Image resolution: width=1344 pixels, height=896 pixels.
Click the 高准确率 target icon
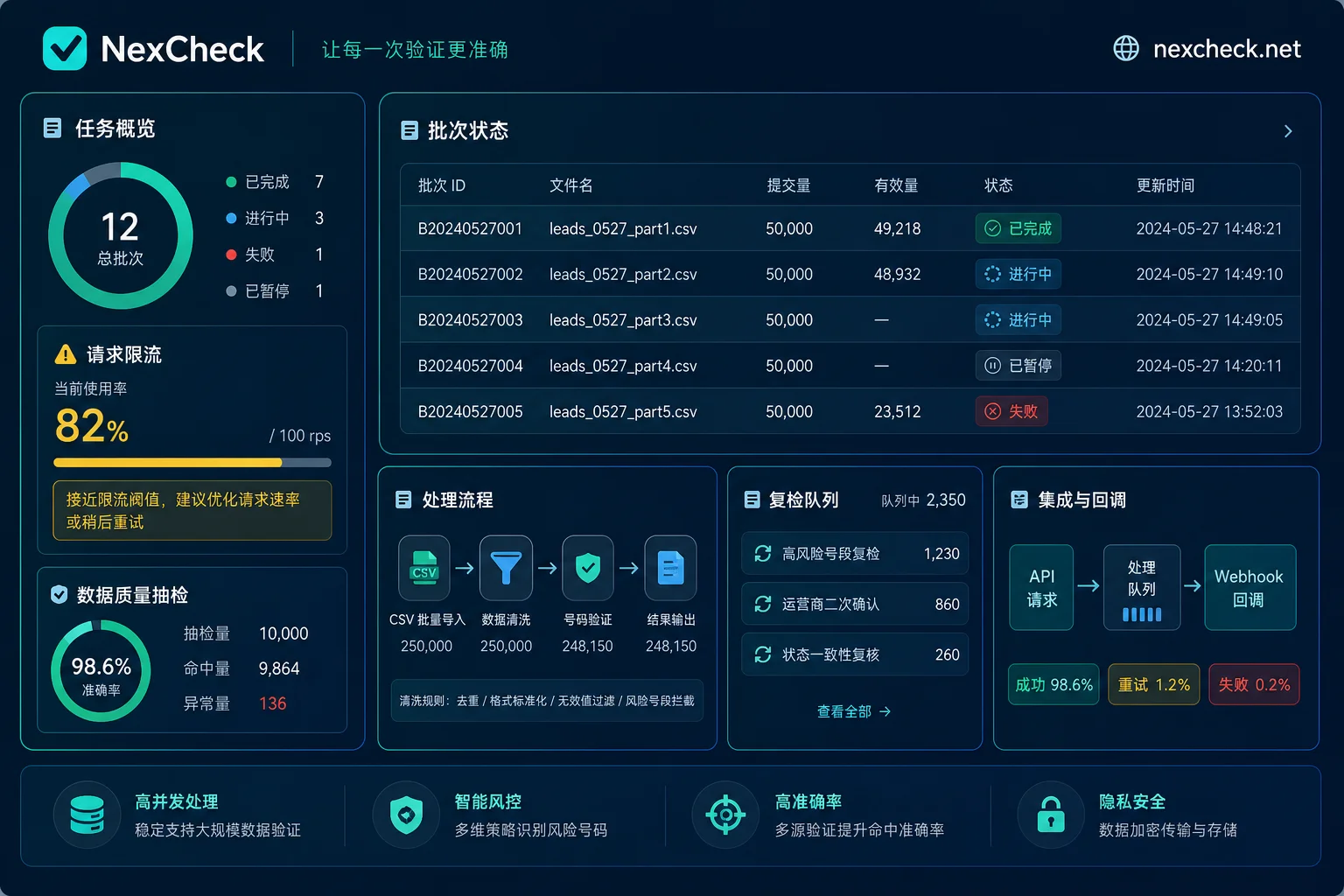725,815
